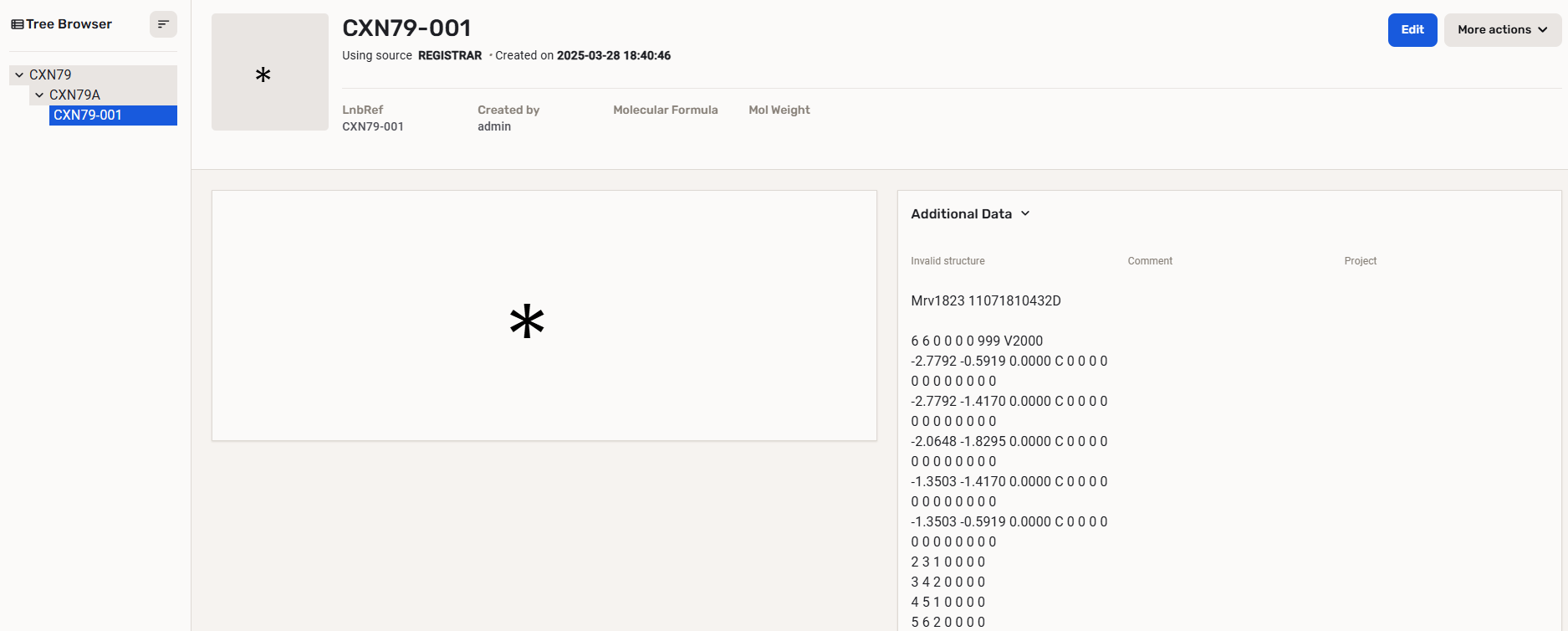Click the large structure preview asterisk
1568x631 pixels.
pyautogui.click(x=527, y=321)
